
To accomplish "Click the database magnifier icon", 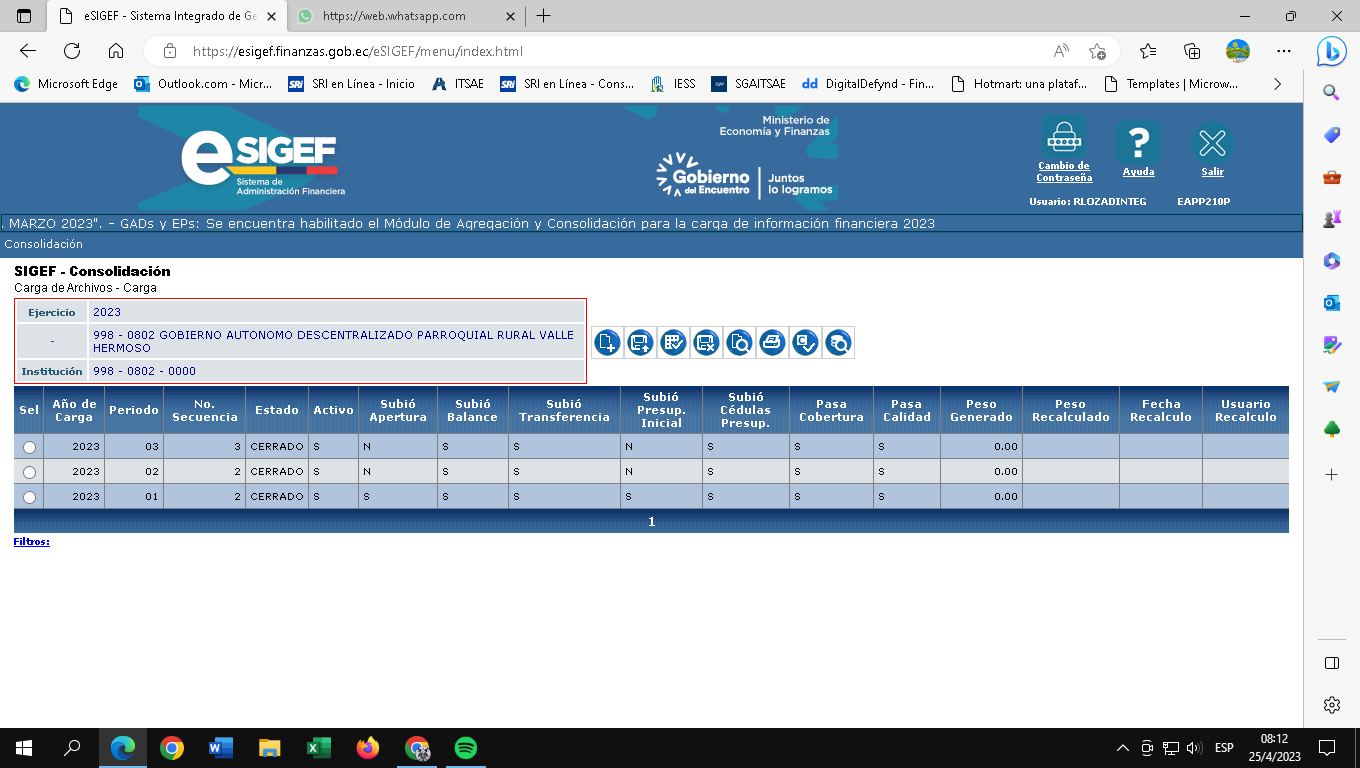I will (838, 343).
